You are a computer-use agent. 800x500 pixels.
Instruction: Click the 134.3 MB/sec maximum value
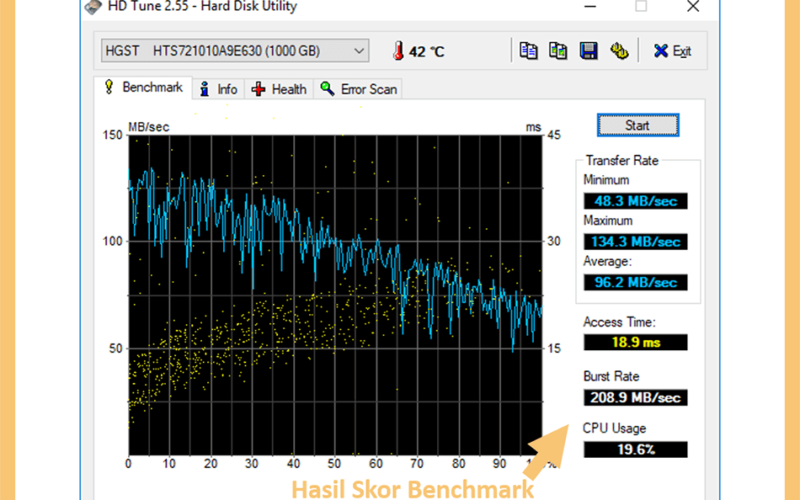click(635, 241)
